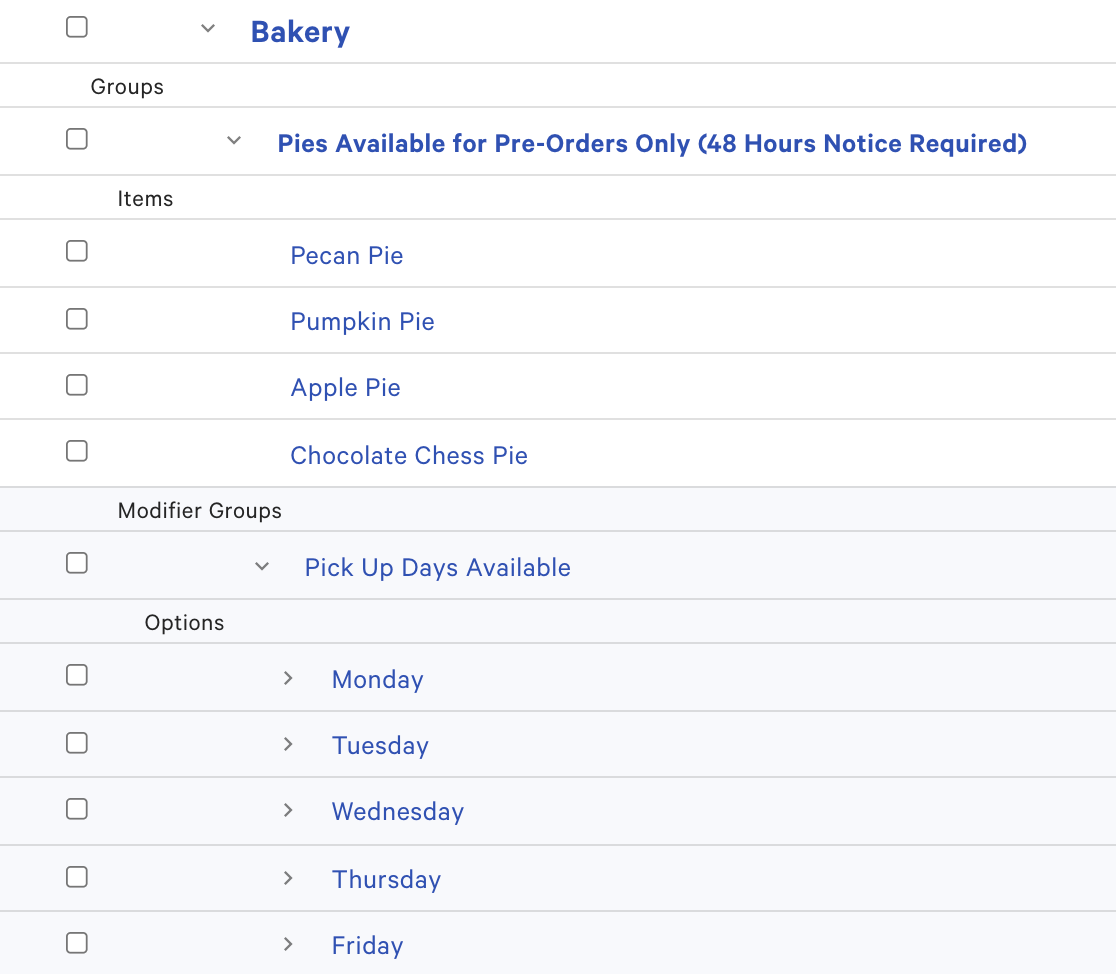Select the Bakery category checkbox

pyautogui.click(x=77, y=27)
